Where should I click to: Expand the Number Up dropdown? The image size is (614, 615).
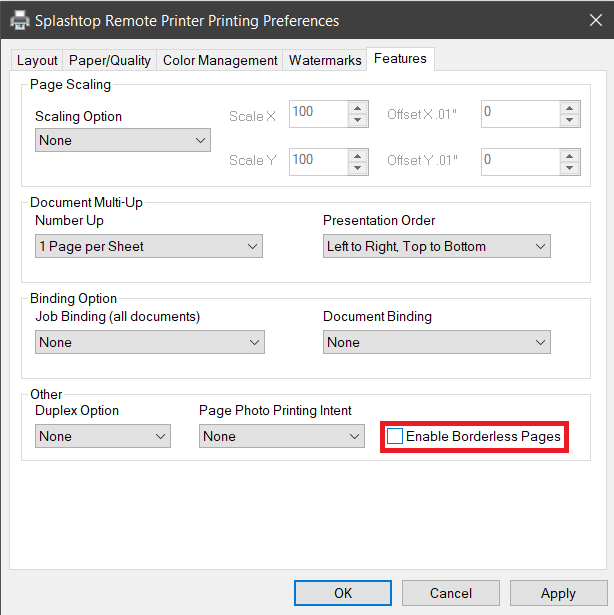(x=148, y=247)
